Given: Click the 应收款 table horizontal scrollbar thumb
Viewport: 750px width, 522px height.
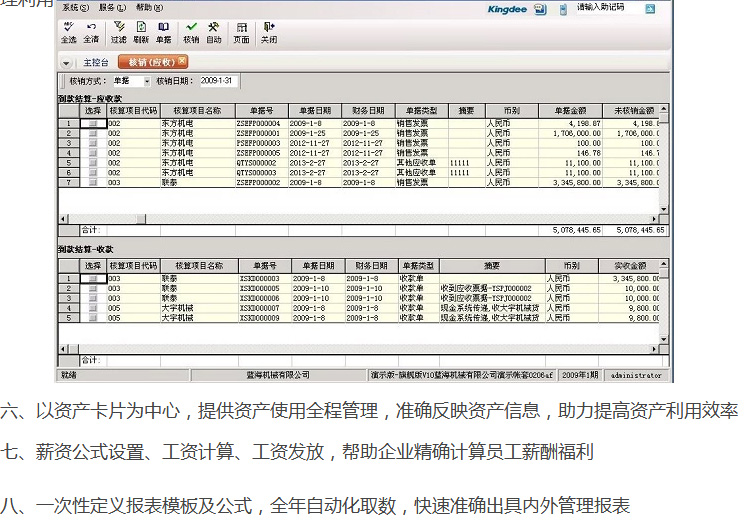Looking at the screenshot, I should pos(141,219).
